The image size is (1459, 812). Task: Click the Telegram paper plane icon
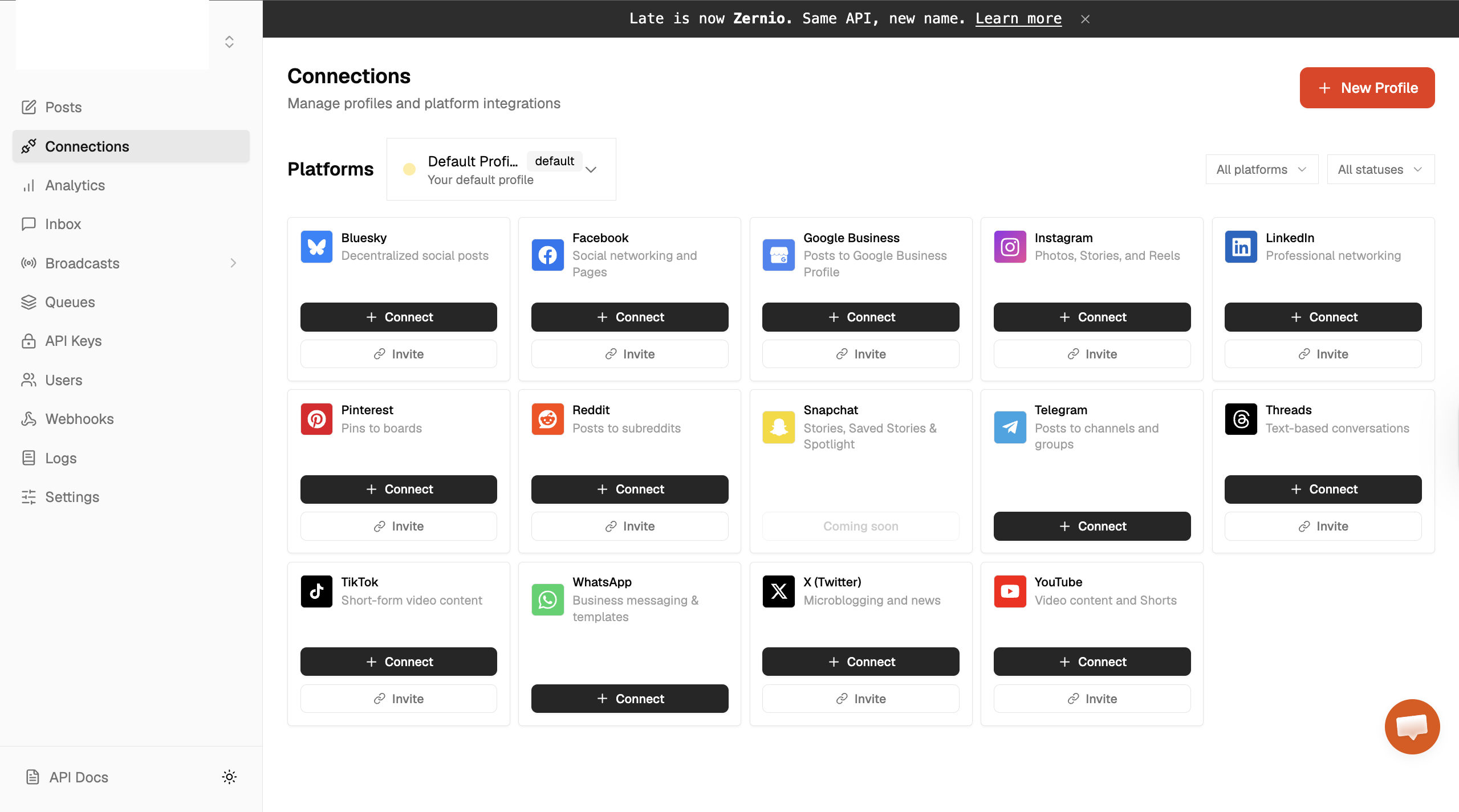point(1009,427)
